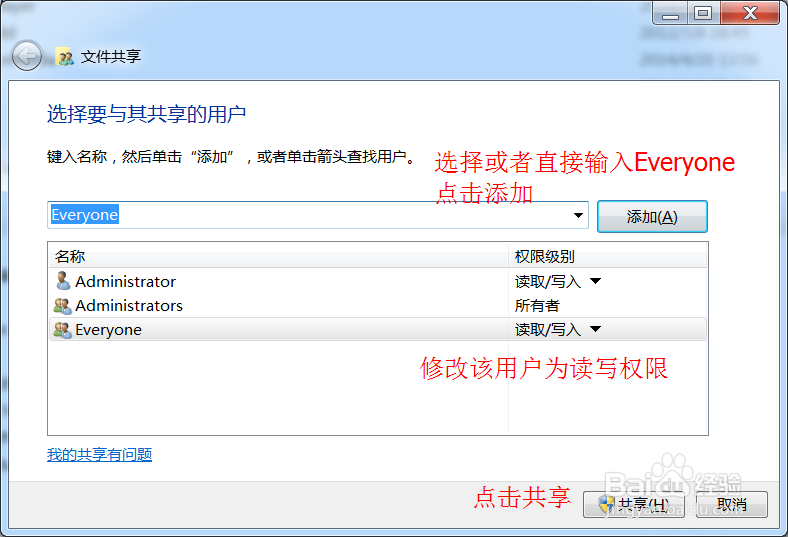Viewport: 788px width, 537px height.
Task: Sort by the 权限级别 column header
Action: 607,256
